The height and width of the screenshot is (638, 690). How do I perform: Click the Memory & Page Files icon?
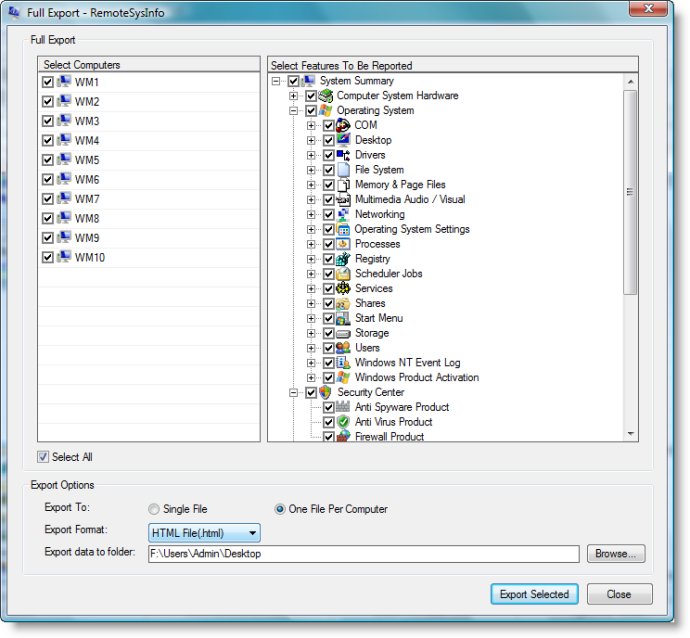click(343, 185)
